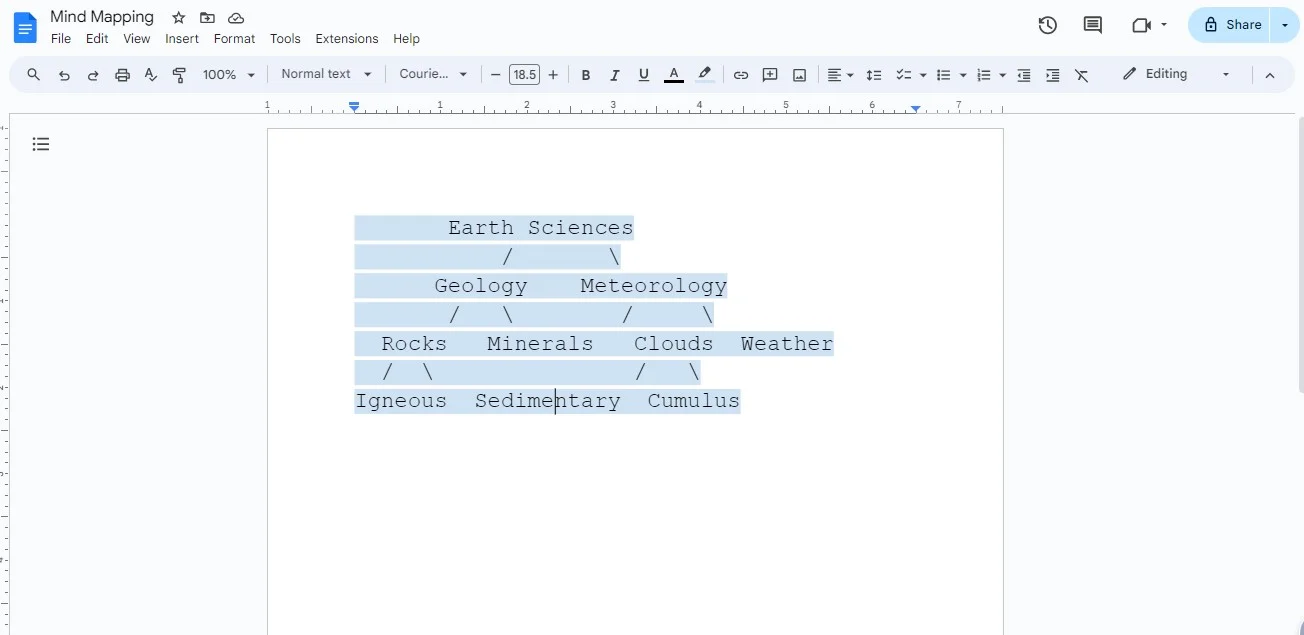
Task: Toggle Italic formatting
Action: pos(615,75)
